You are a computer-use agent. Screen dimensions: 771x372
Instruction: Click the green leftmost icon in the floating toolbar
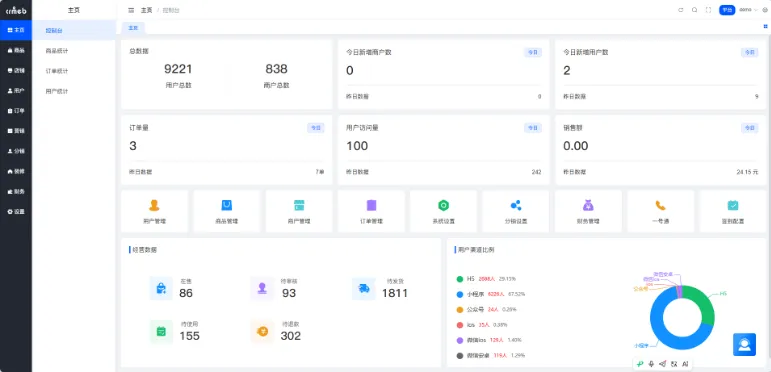click(x=639, y=364)
